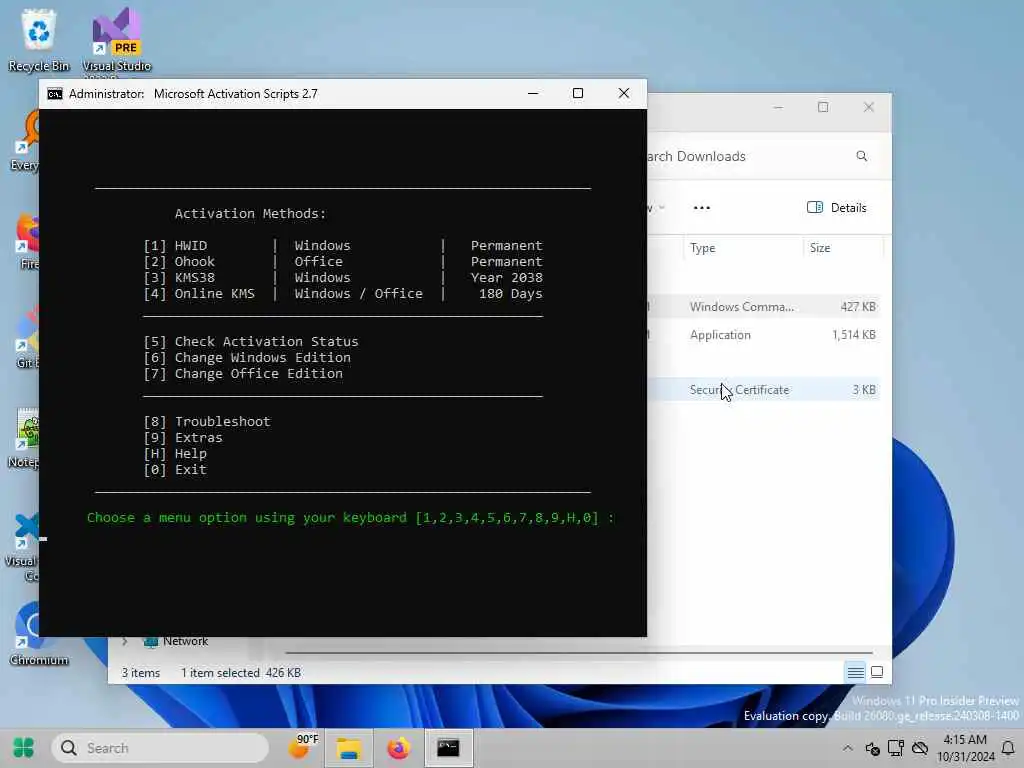Viewport: 1024px width, 768px height.
Task: Click the cloud sync-off tray icon
Action: [x=920, y=748]
